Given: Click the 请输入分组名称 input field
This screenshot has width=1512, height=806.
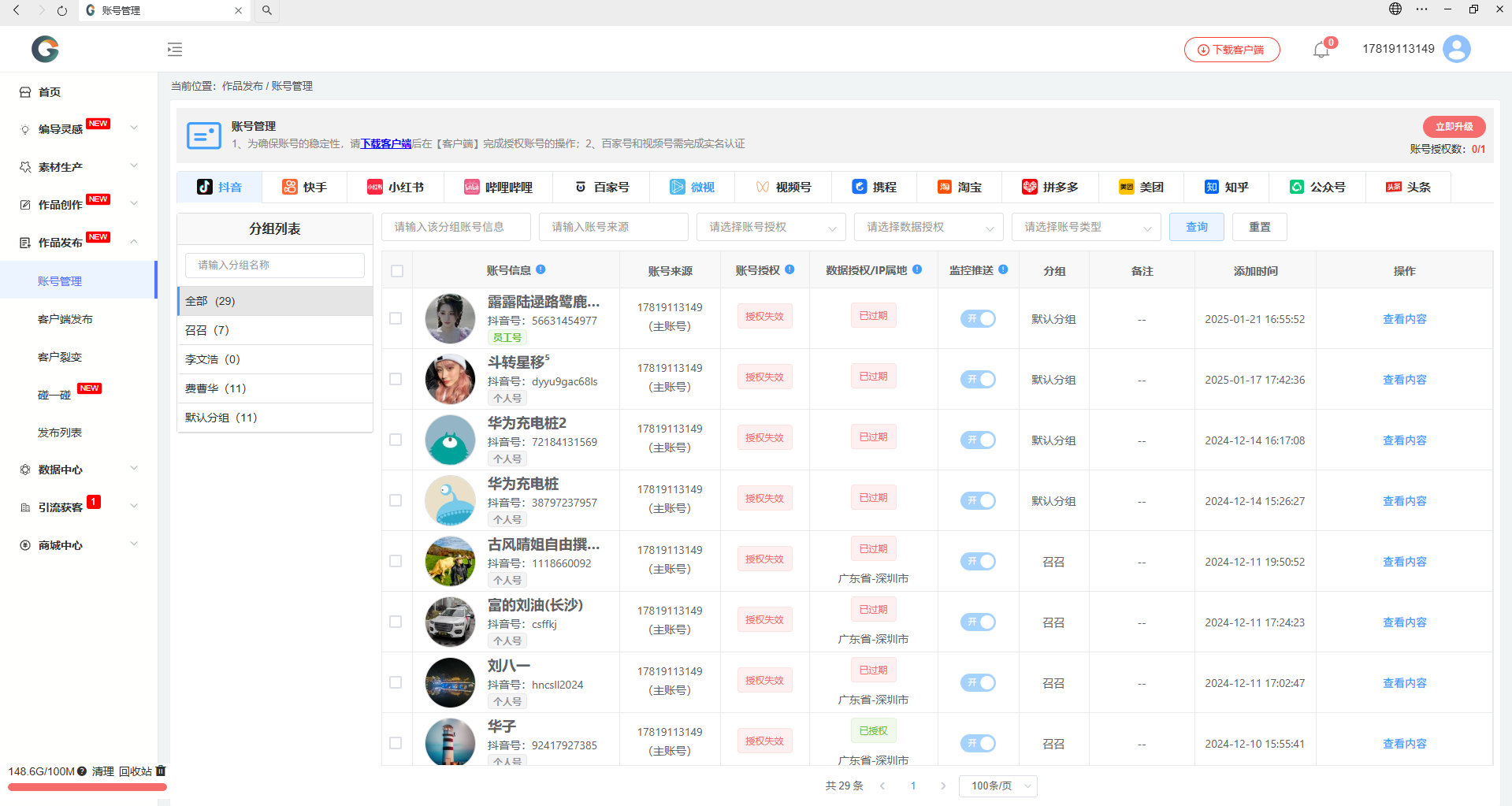Looking at the screenshot, I should pyautogui.click(x=274, y=265).
